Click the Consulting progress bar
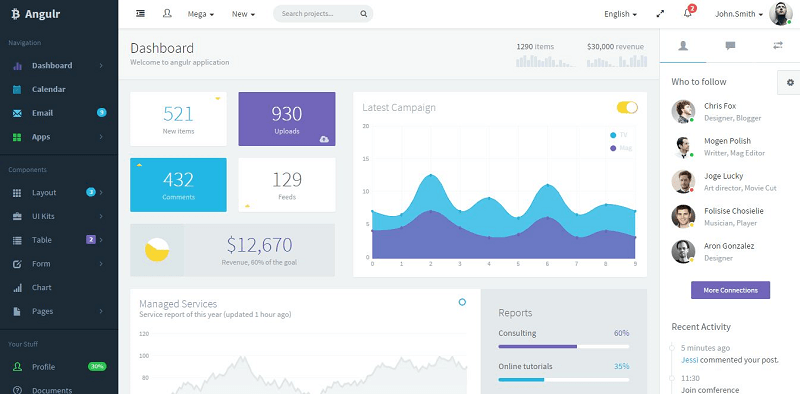The image size is (800, 394). [564, 347]
